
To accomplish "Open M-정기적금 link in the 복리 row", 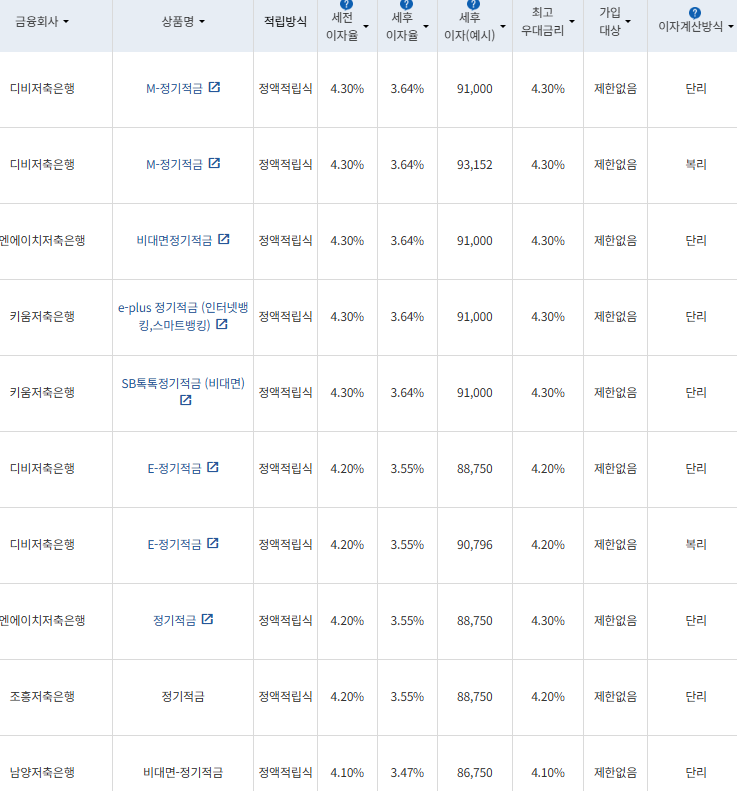I will pyautogui.click(x=174, y=164).
